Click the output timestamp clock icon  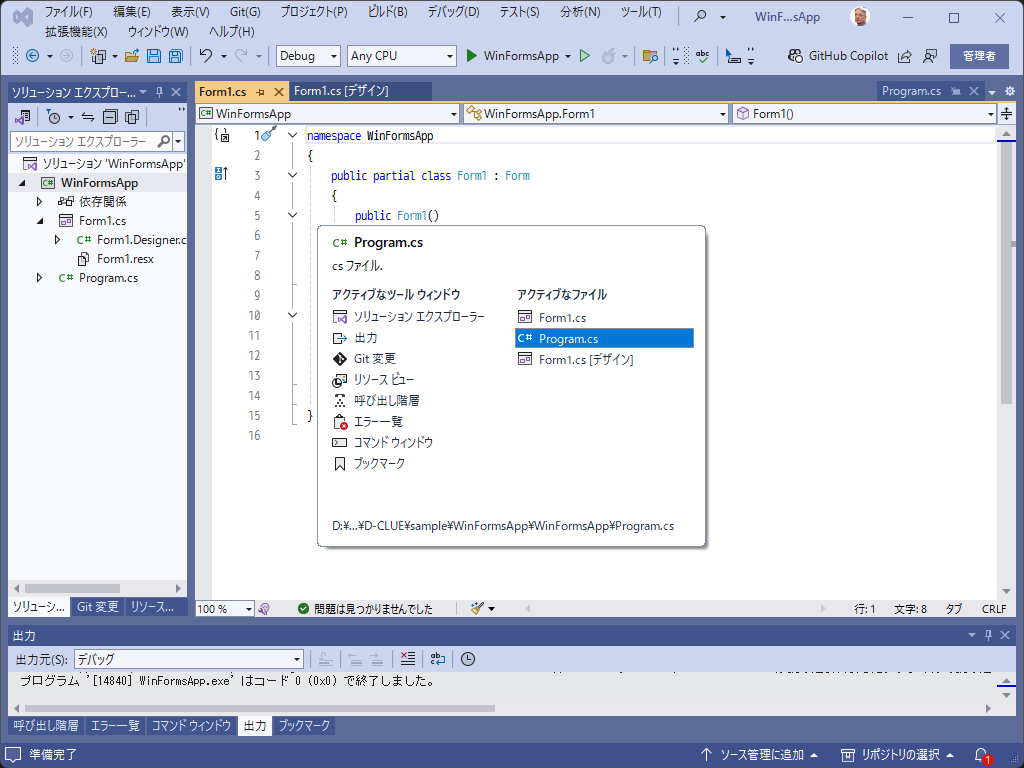[x=468, y=659]
